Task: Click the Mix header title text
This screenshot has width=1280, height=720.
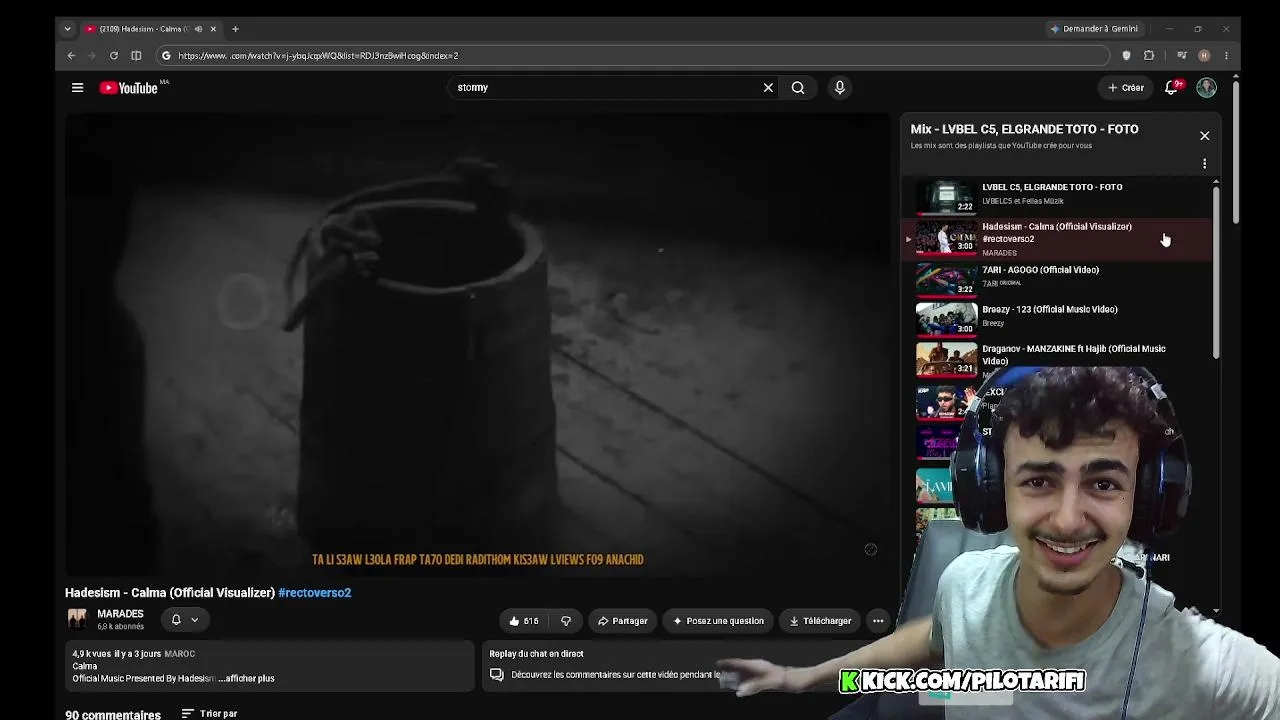Action: pyautogui.click(x=1024, y=129)
